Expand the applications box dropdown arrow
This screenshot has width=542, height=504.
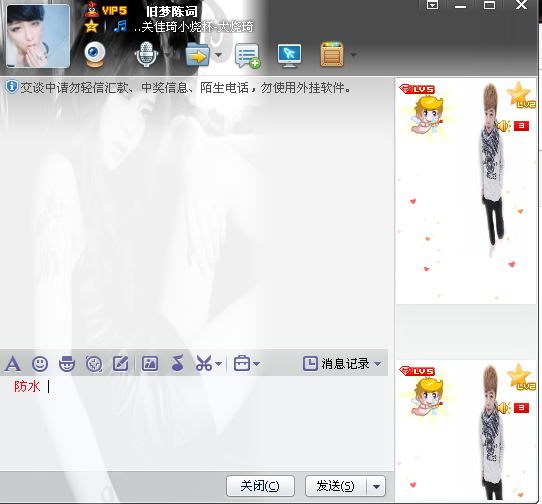(x=353, y=55)
